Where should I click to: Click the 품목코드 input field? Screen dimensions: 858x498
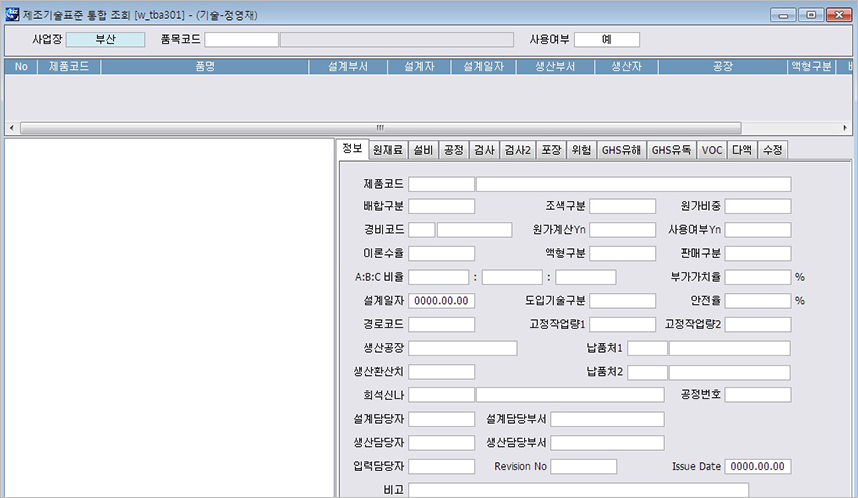point(241,39)
